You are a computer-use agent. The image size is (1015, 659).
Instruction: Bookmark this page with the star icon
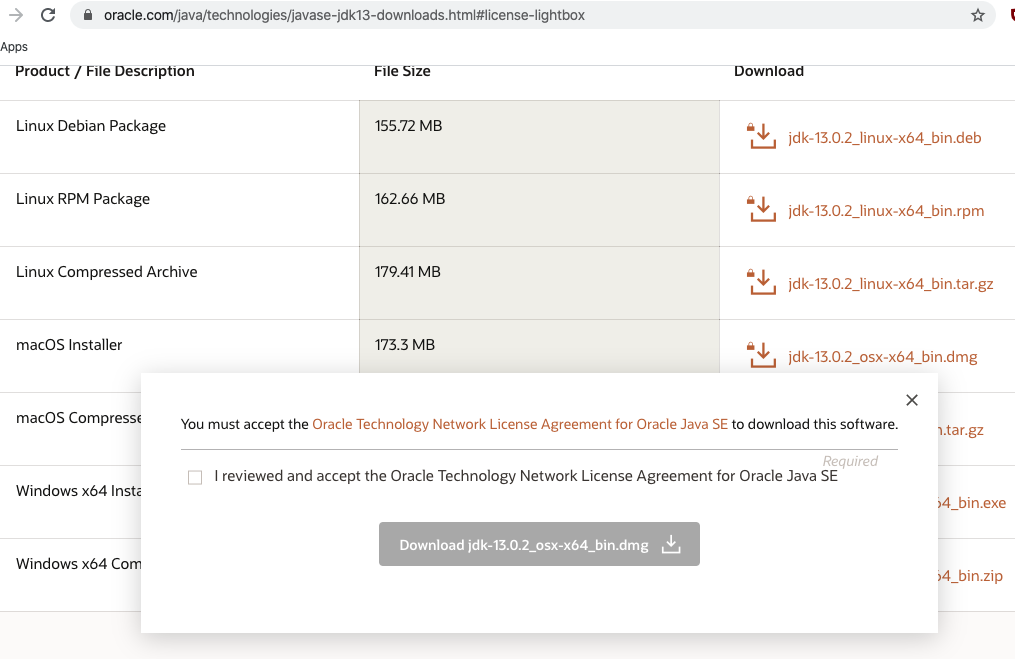tap(977, 15)
